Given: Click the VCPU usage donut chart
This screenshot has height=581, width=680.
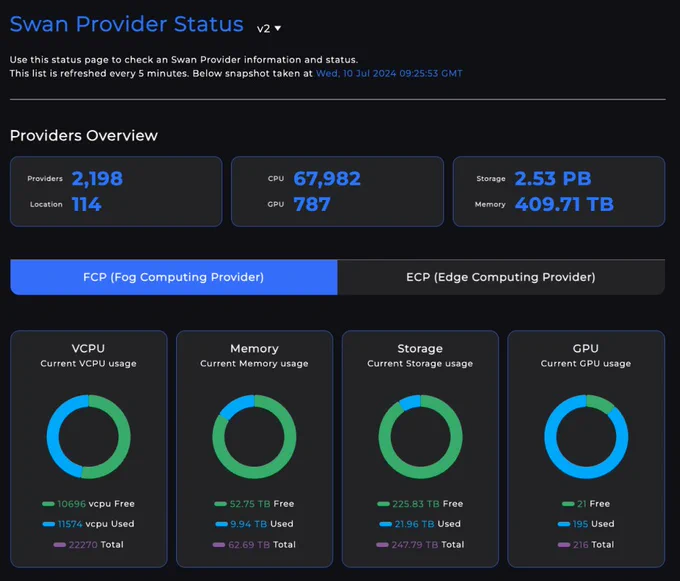Looking at the screenshot, I should pyautogui.click(x=88, y=436).
